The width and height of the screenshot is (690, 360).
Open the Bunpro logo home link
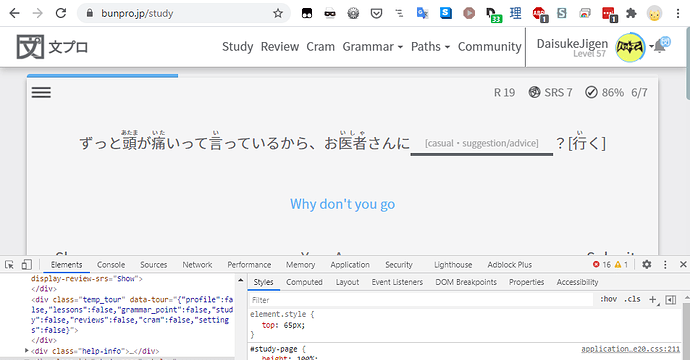tap(52, 47)
